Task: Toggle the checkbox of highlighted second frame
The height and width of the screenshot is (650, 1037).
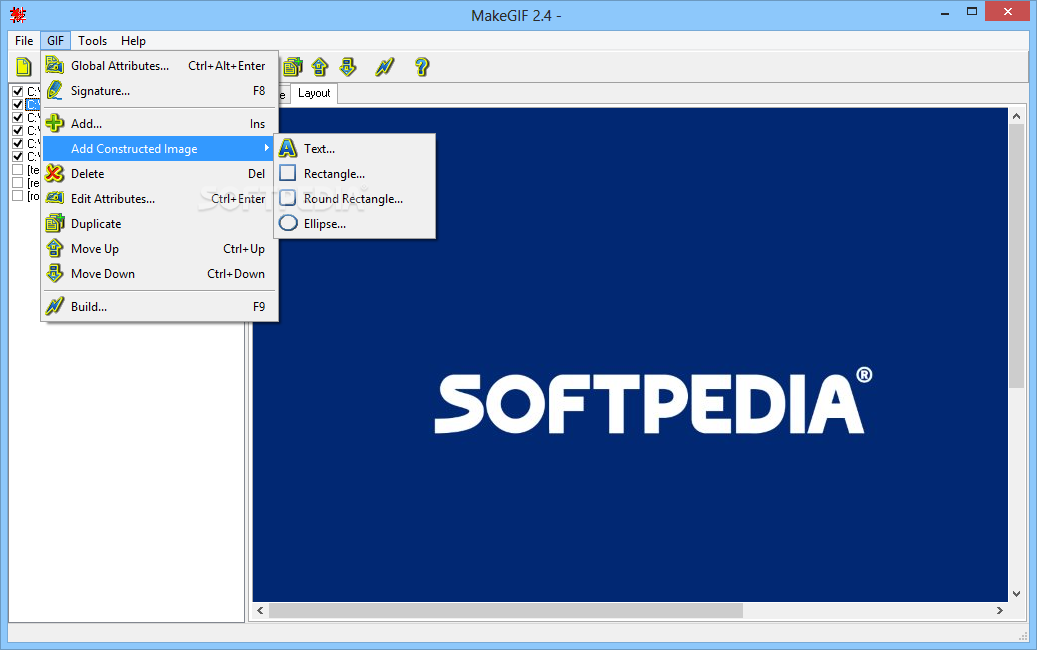Action: pyautogui.click(x=18, y=104)
